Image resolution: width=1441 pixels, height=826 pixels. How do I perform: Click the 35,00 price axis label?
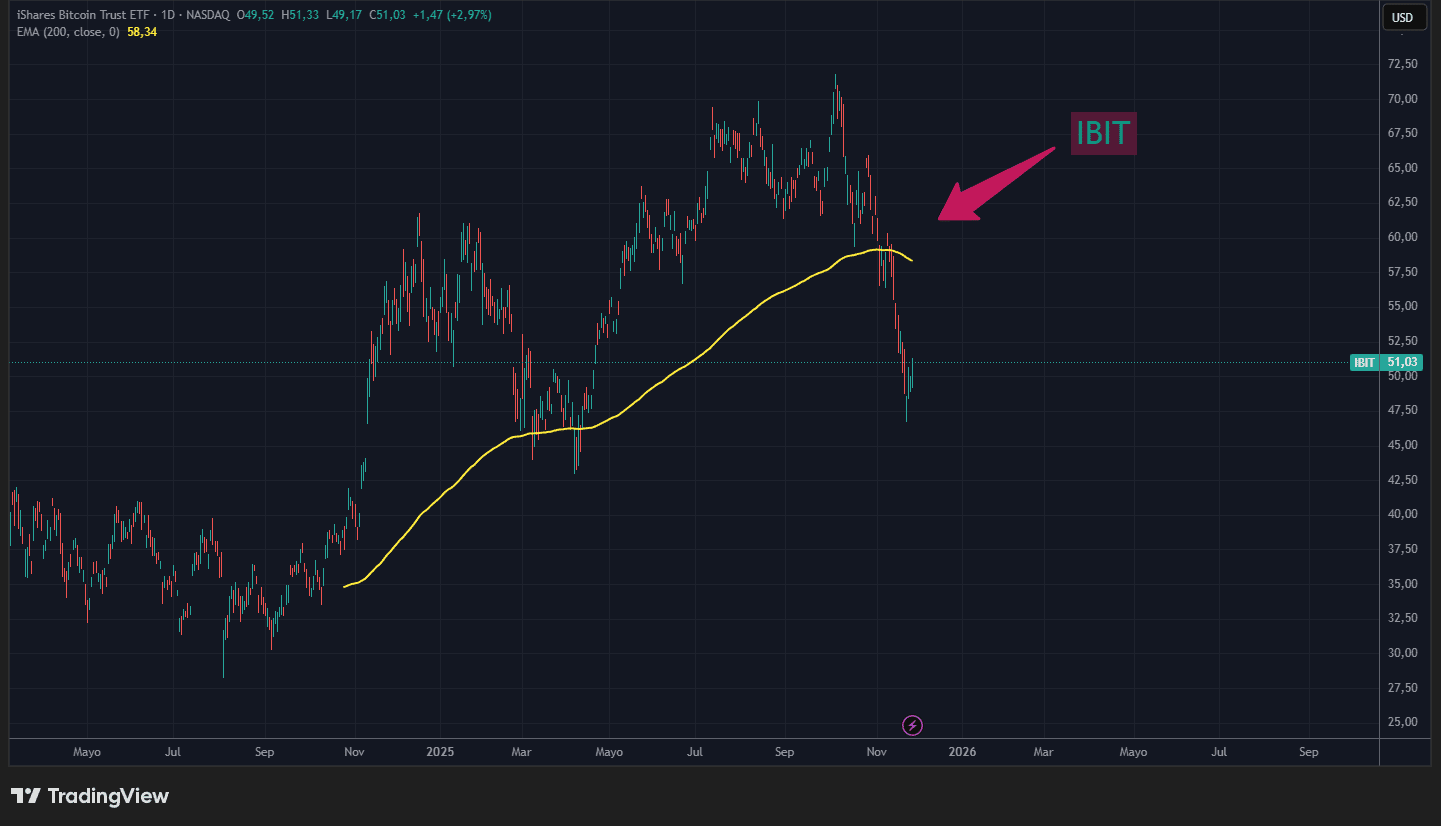[1403, 584]
